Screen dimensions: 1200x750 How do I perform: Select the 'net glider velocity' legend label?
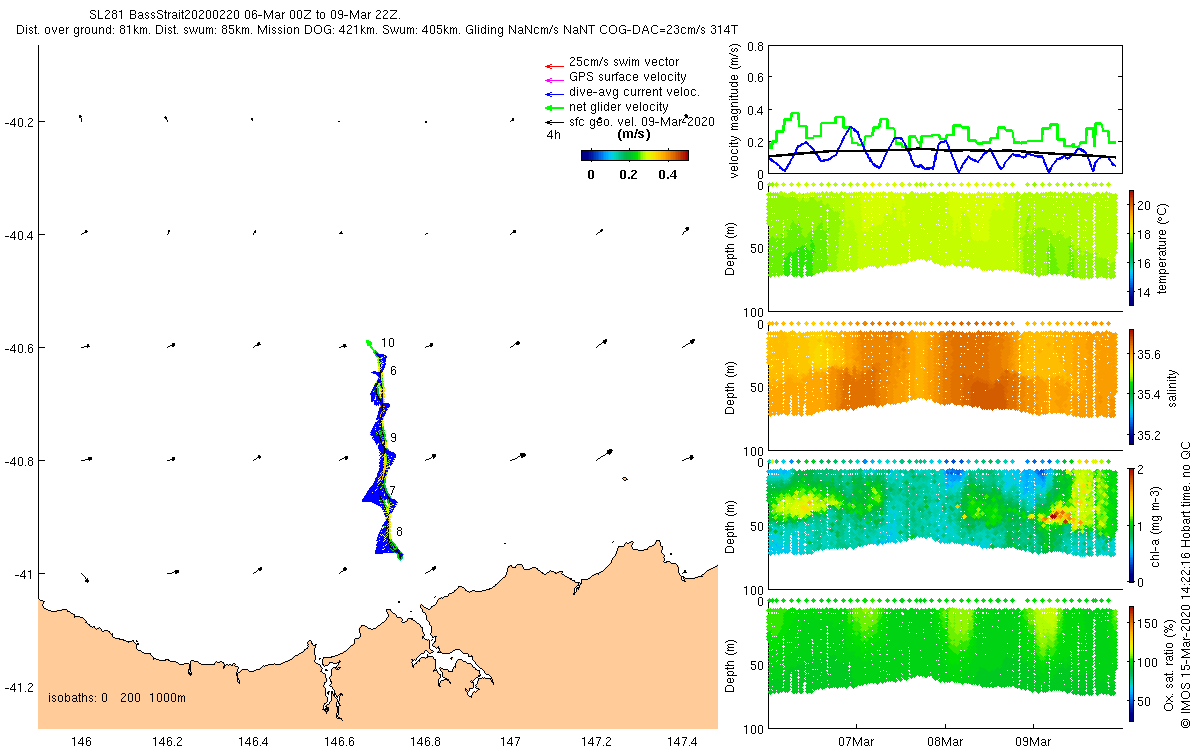click(619, 107)
